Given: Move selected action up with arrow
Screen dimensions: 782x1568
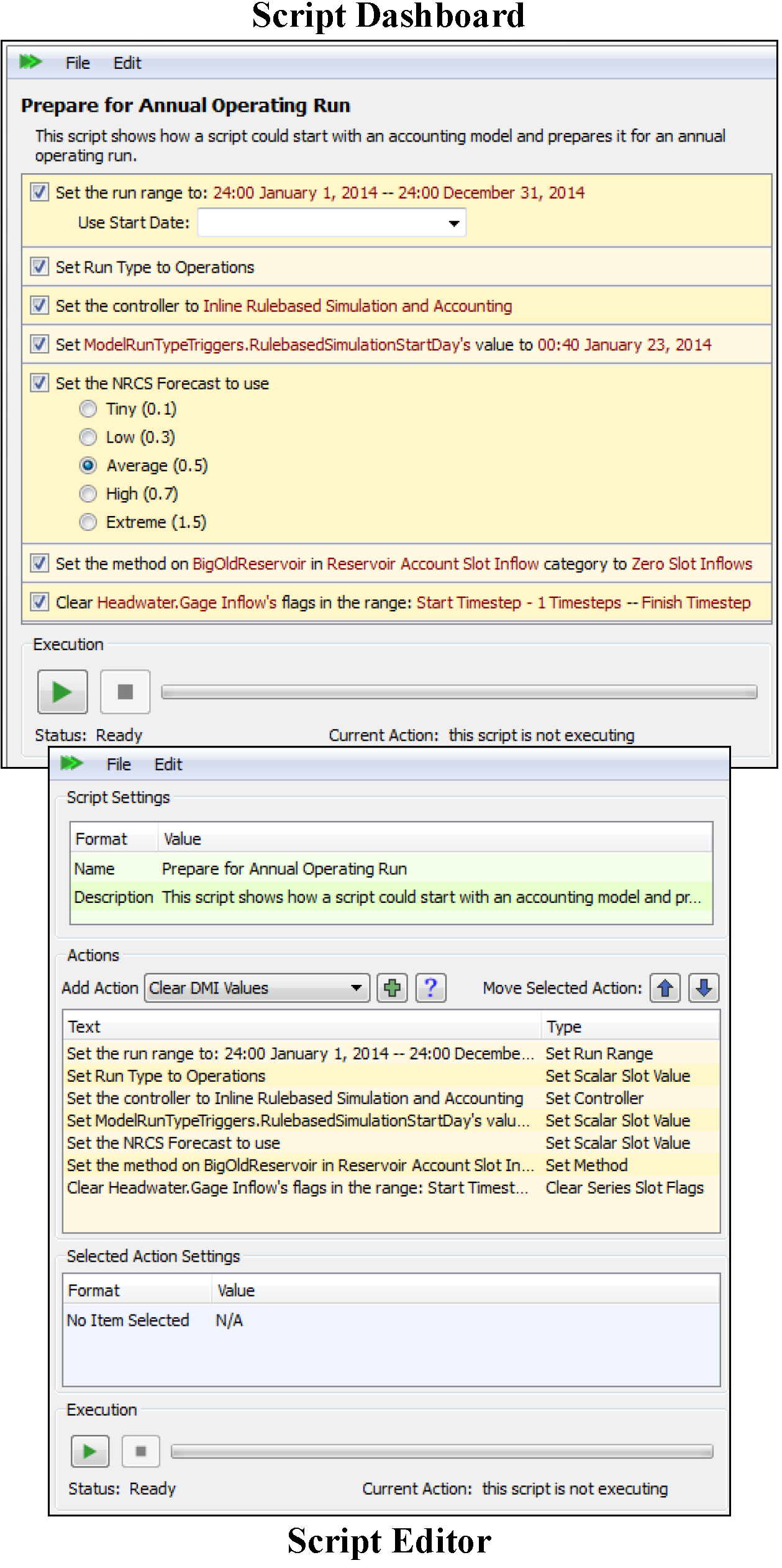Looking at the screenshot, I should pos(665,988).
